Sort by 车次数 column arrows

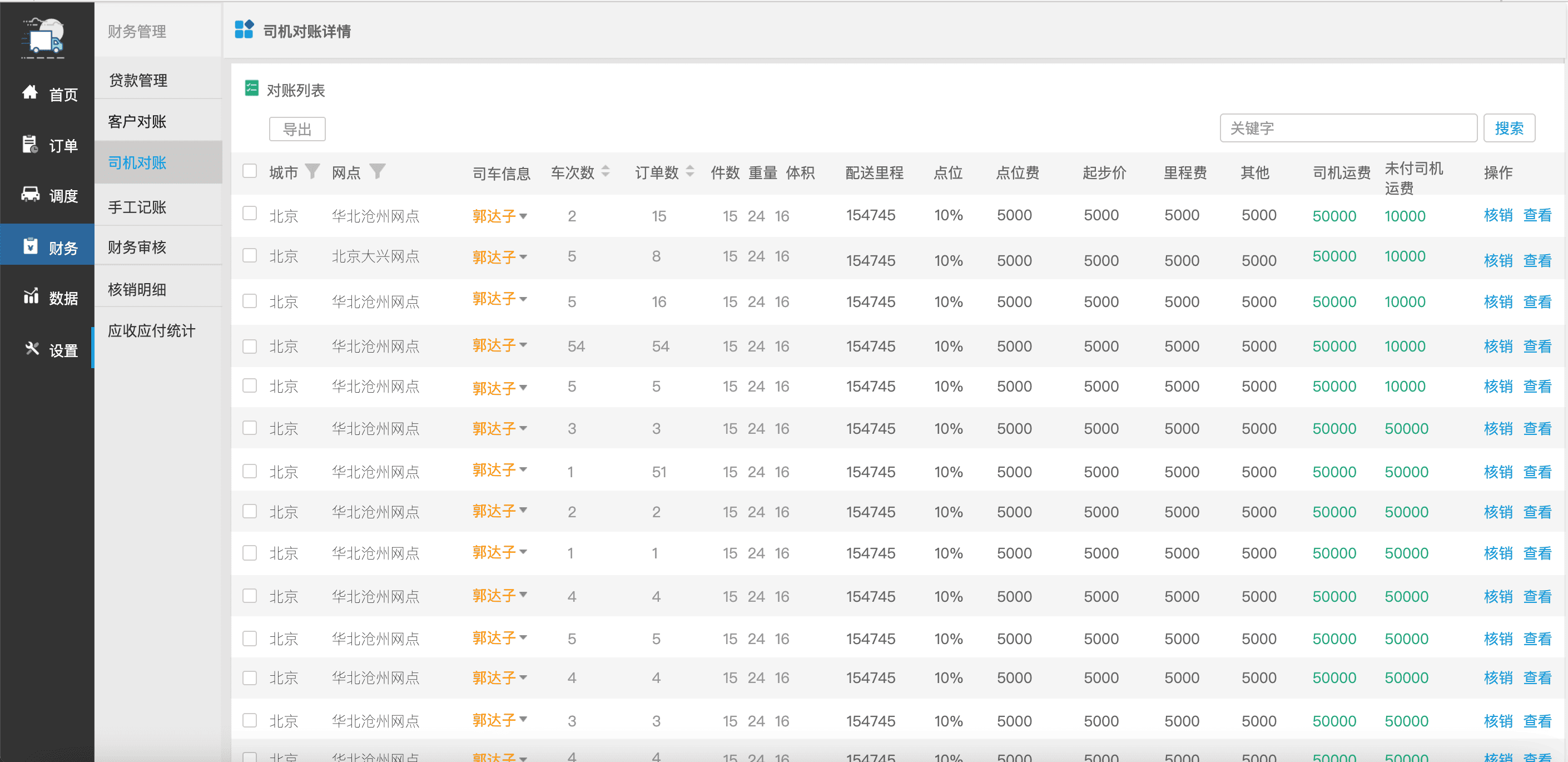click(605, 172)
